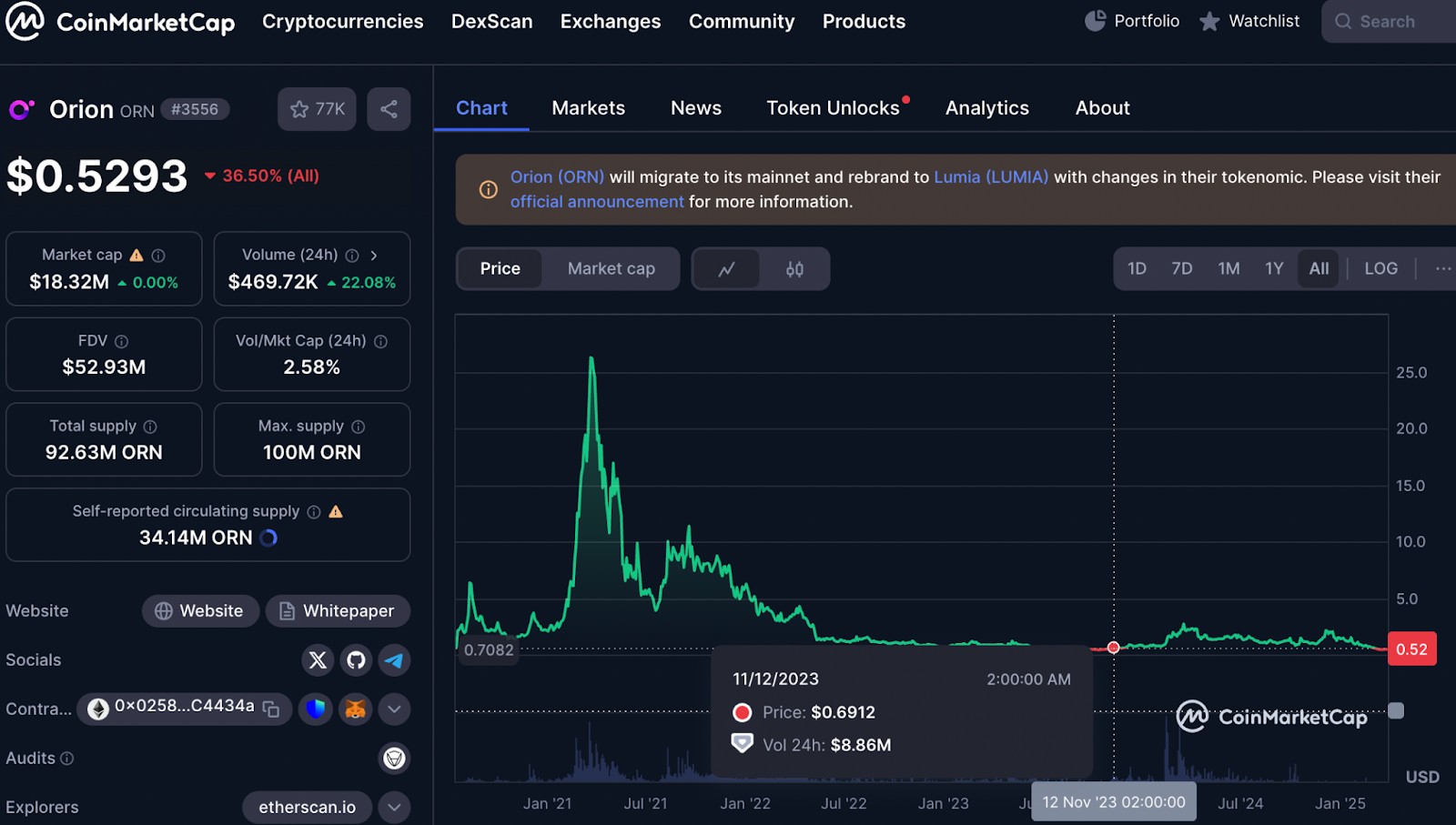Show Volume (24h) info icon
Viewport: 1456px width, 825px height.
[x=352, y=256]
